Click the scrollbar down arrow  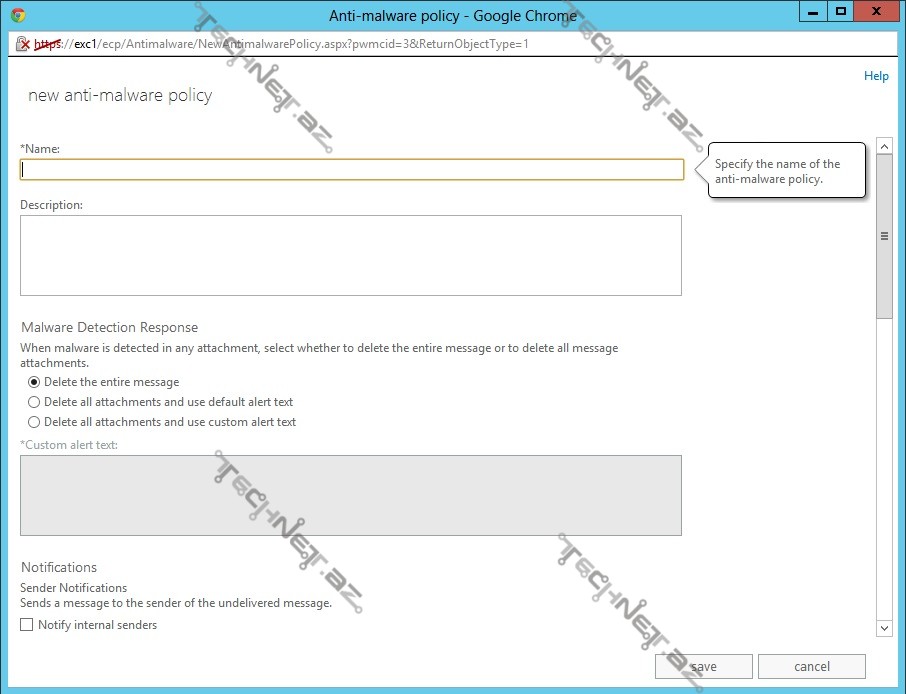tap(883, 627)
